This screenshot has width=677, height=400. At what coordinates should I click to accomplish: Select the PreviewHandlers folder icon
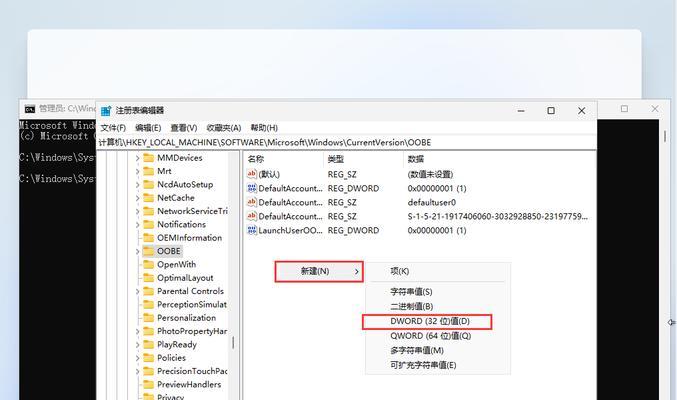149,384
